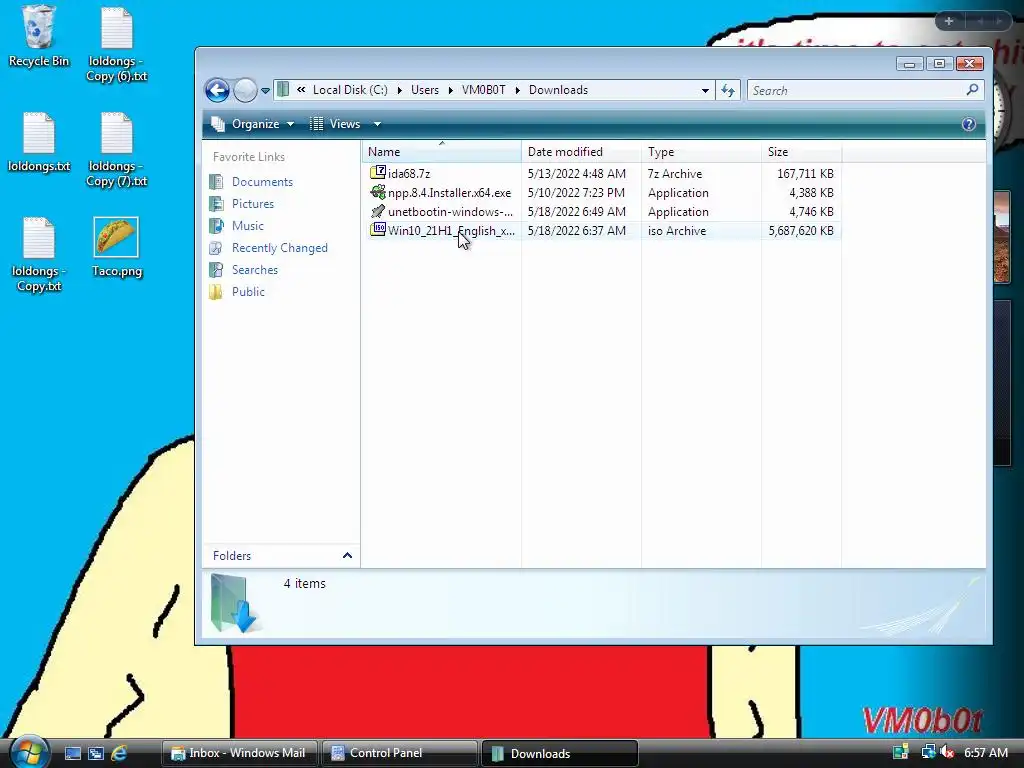Click the Downloads folder icon in details pane
The image size is (1024, 768).
pyautogui.click(x=235, y=603)
